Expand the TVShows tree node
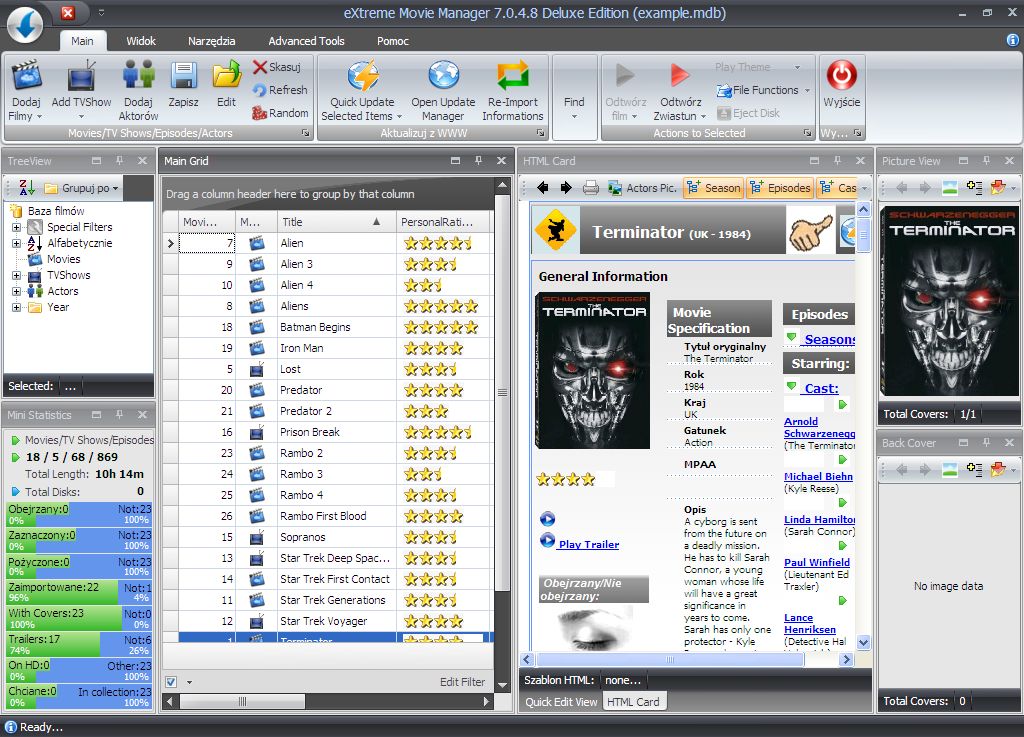Screen dimensions: 1024x737 pos(16,275)
